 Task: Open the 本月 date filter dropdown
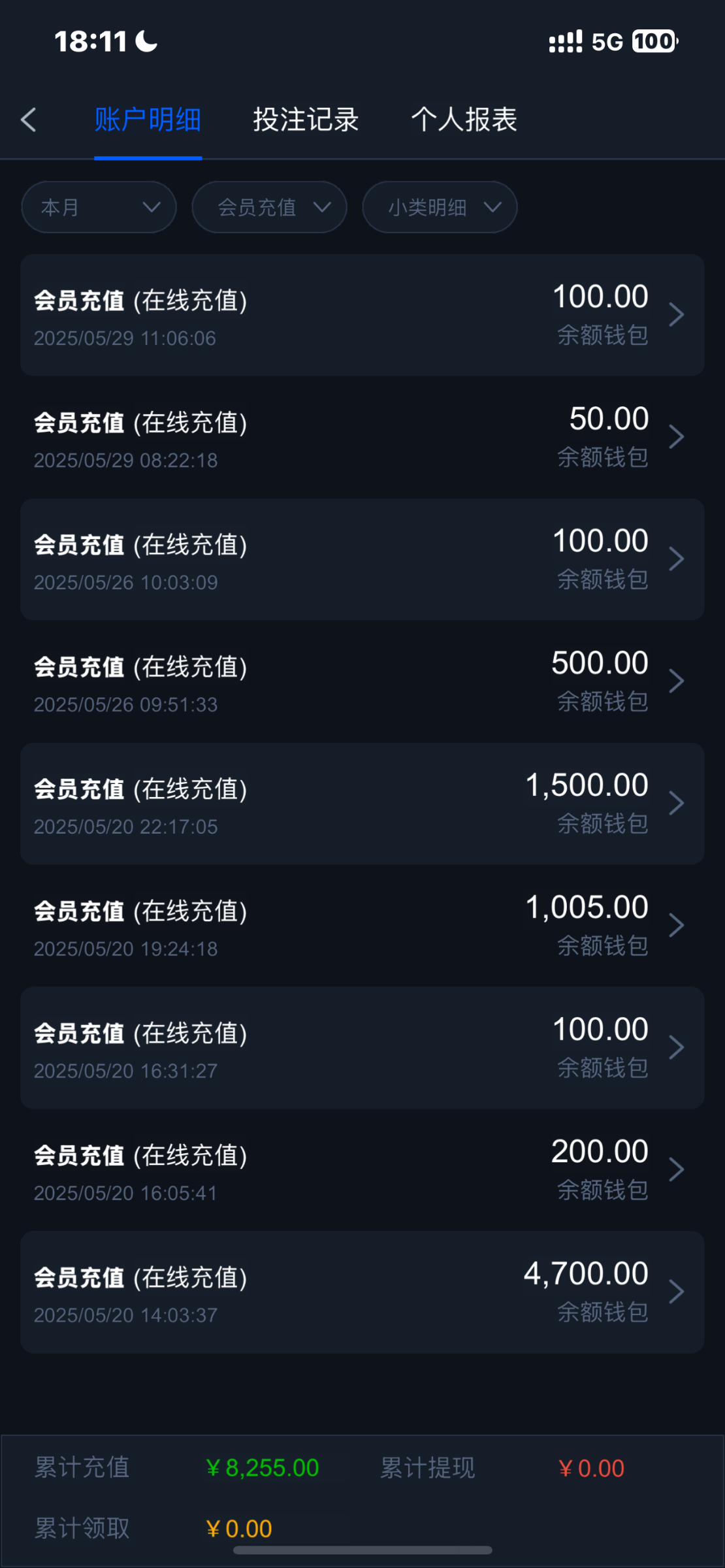point(99,207)
